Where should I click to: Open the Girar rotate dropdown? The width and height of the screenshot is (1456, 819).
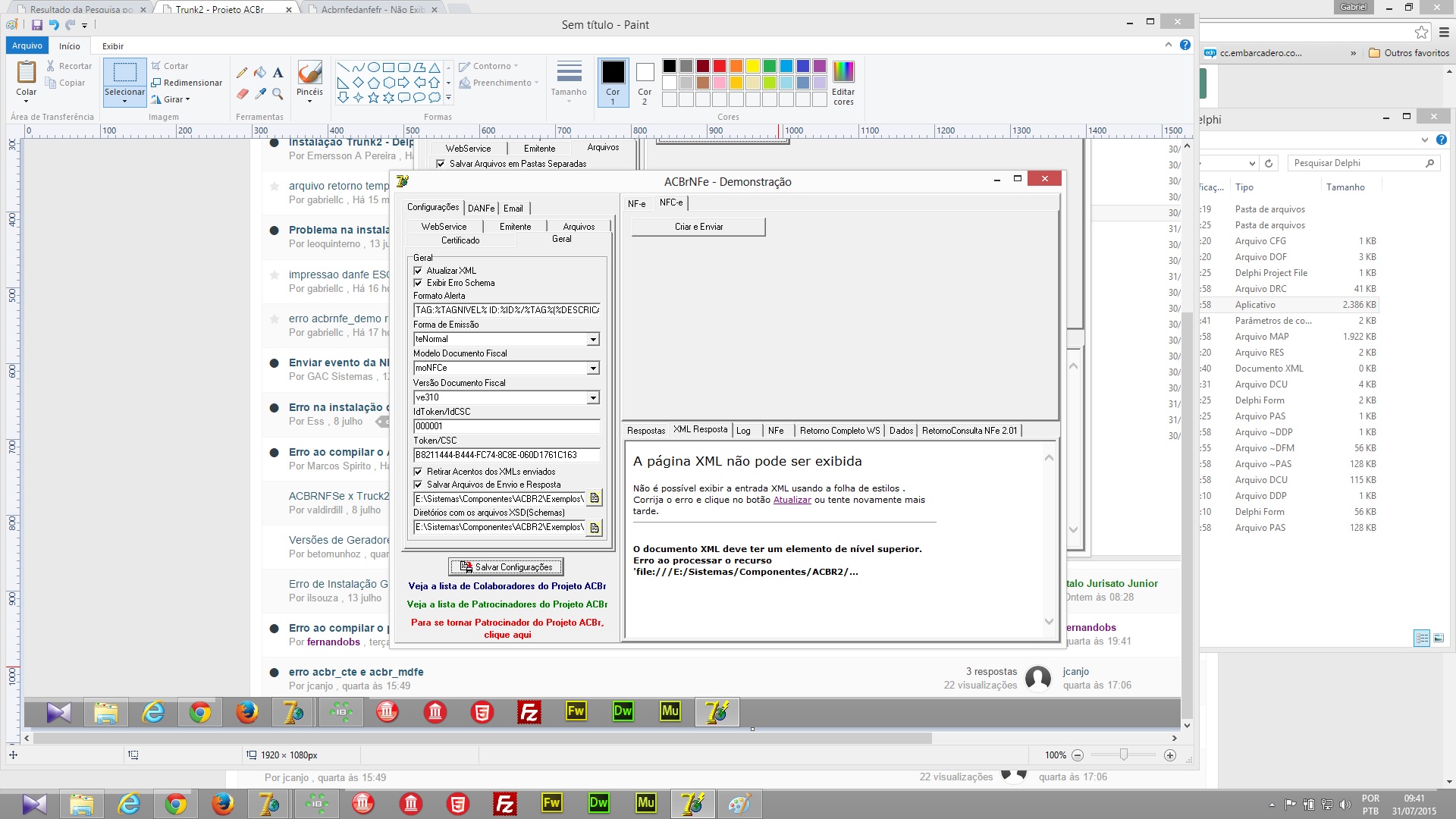[171, 99]
